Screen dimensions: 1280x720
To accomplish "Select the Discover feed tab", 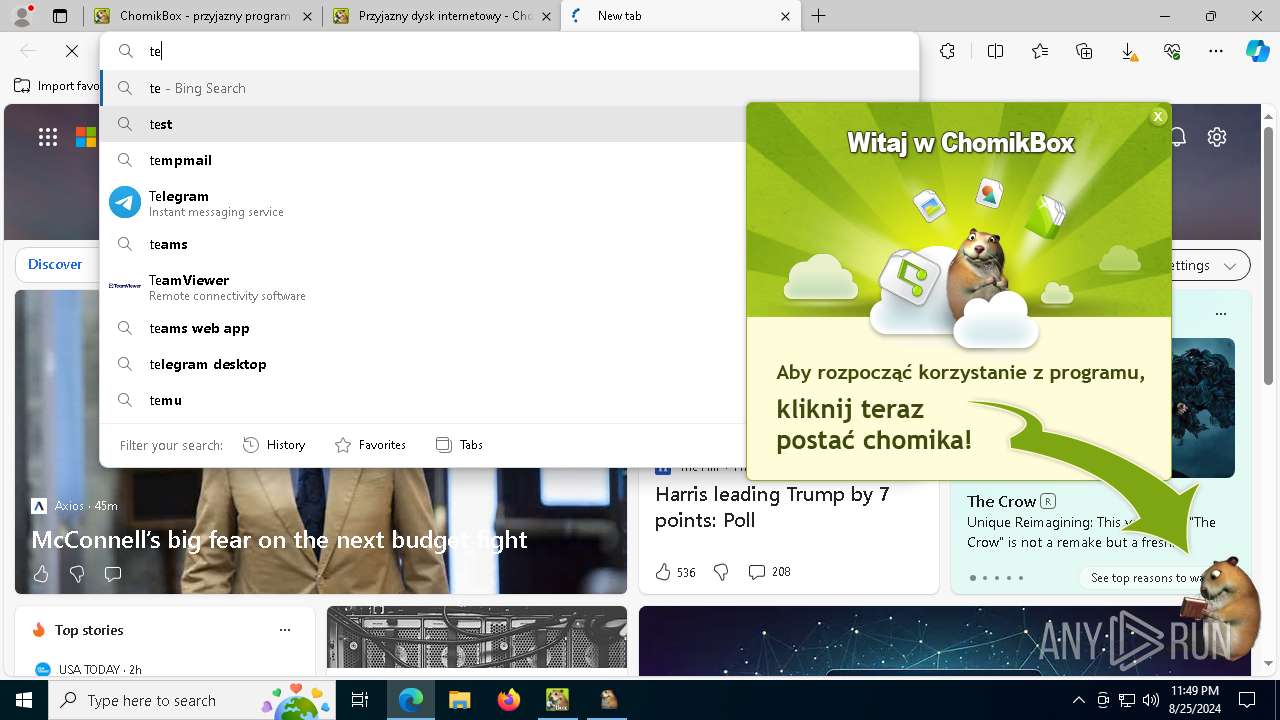I will pyautogui.click(x=55, y=264).
